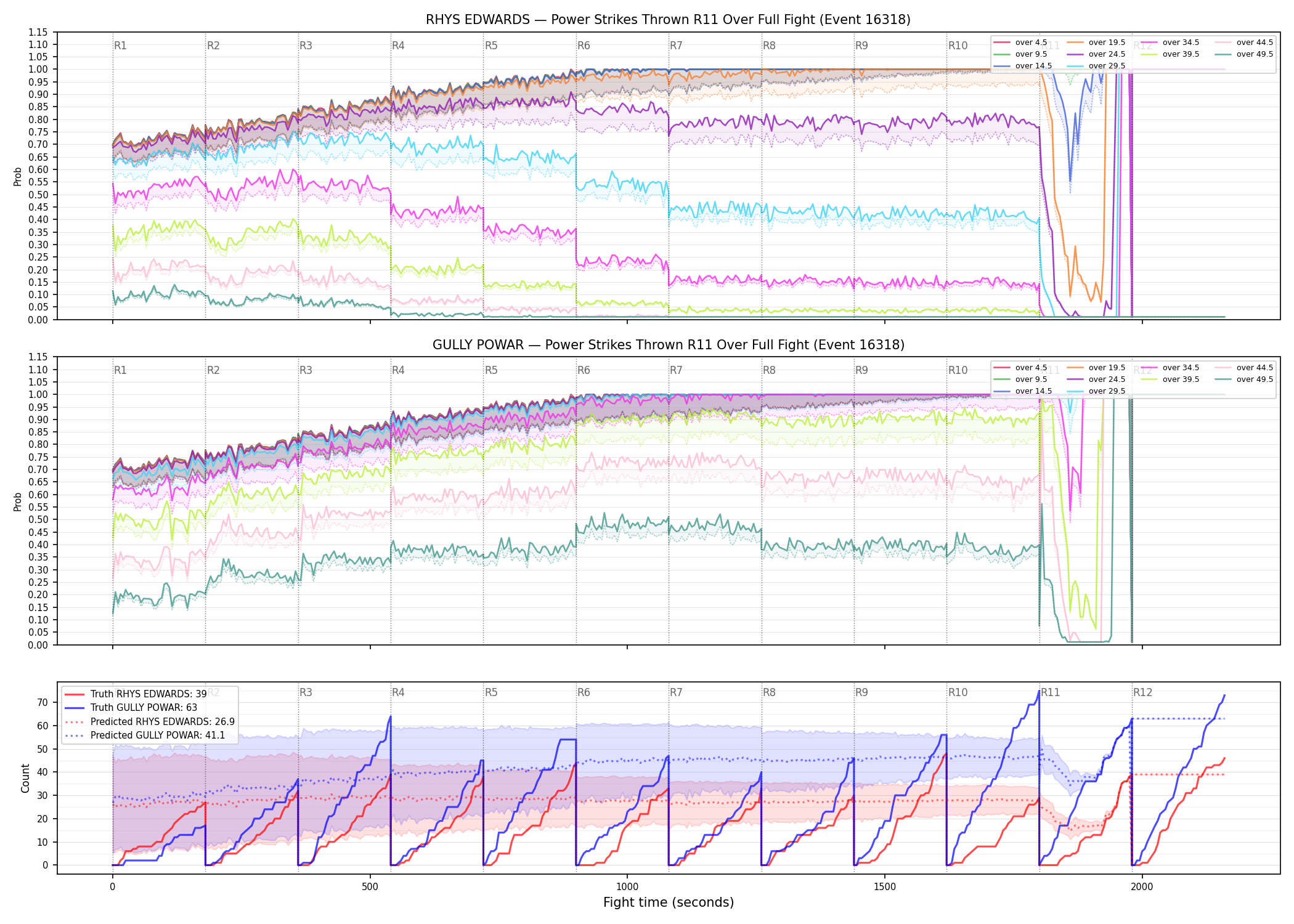Viewport: 1294px width, 924px height.
Task: Click the R7 round label in the Count panel
Action: pyautogui.click(x=676, y=692)
